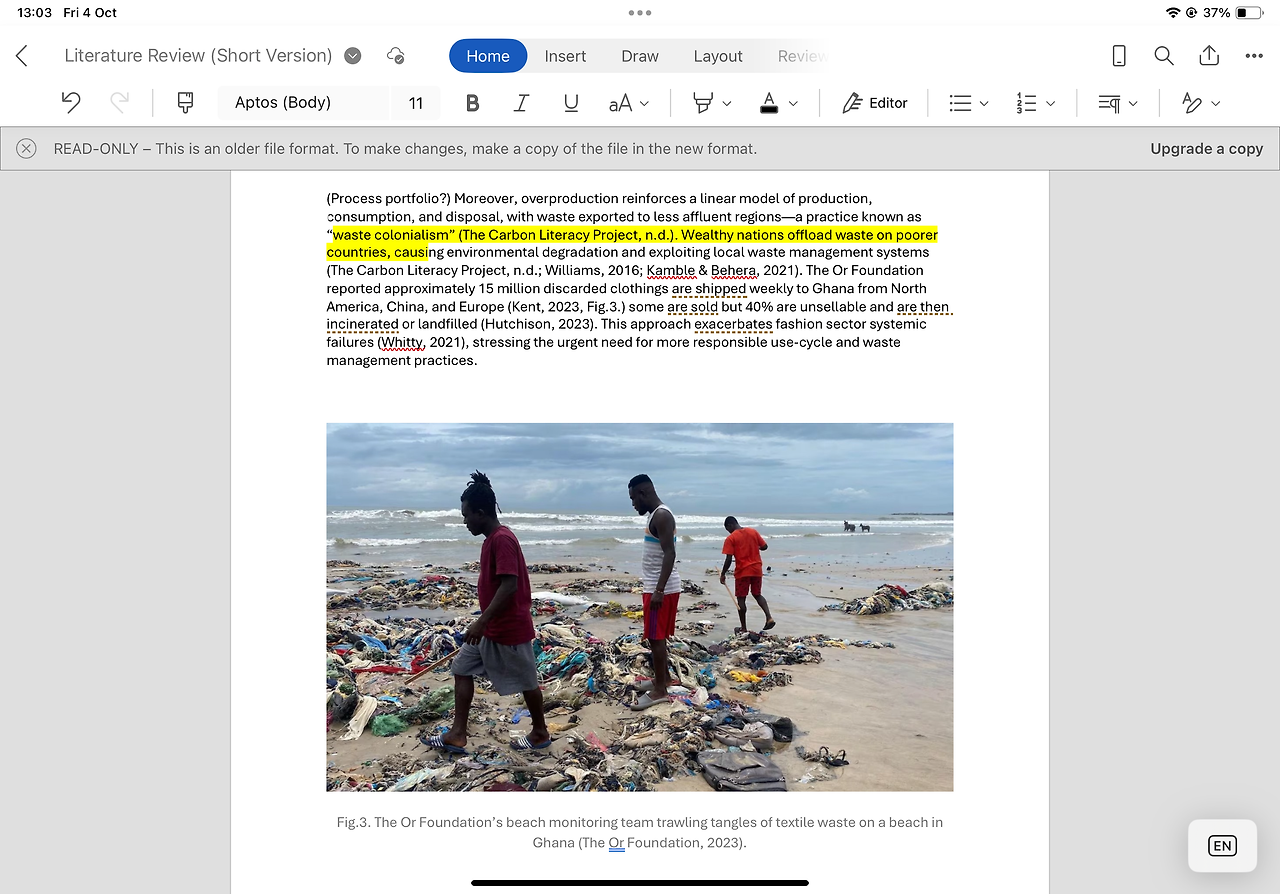Tap the EN keyboard language button
1280x894 pixels.
tap(1222, 846)
